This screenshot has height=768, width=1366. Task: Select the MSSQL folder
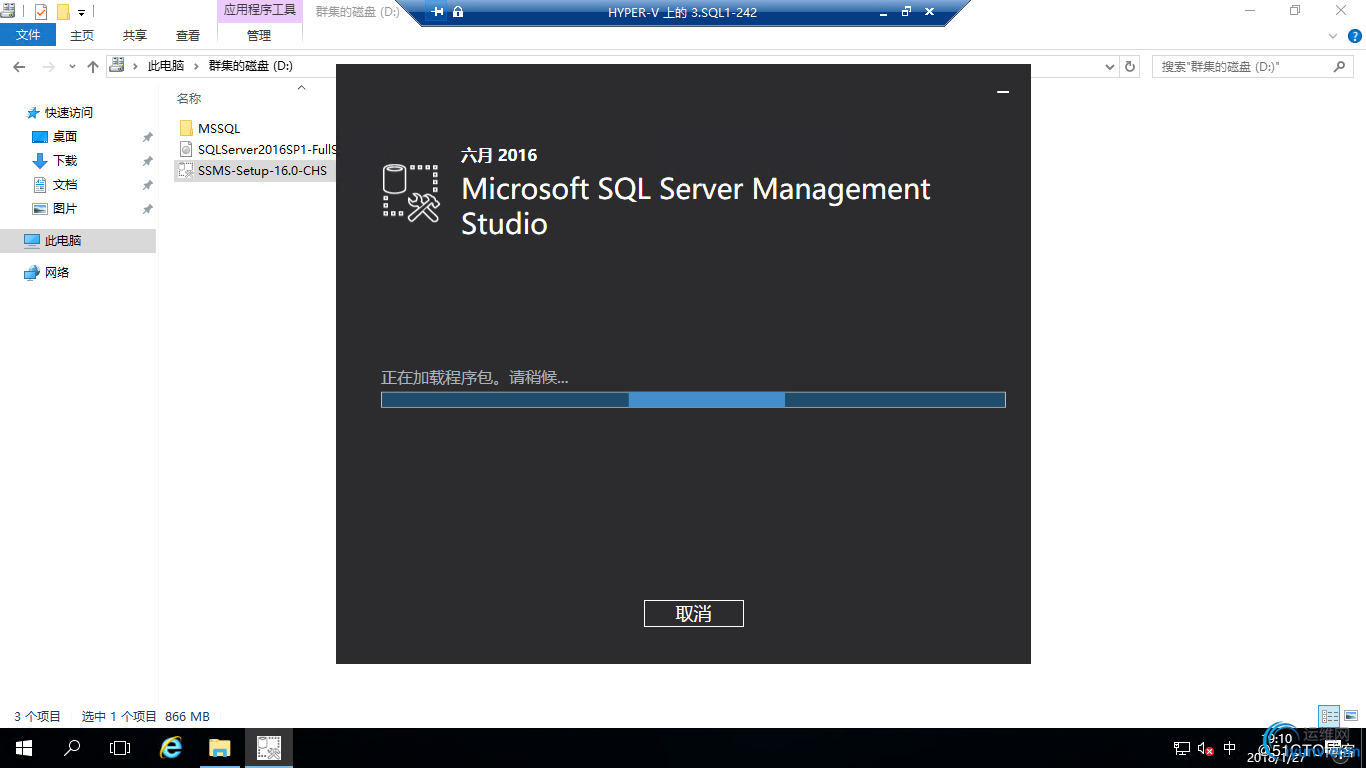coord(219,129)
